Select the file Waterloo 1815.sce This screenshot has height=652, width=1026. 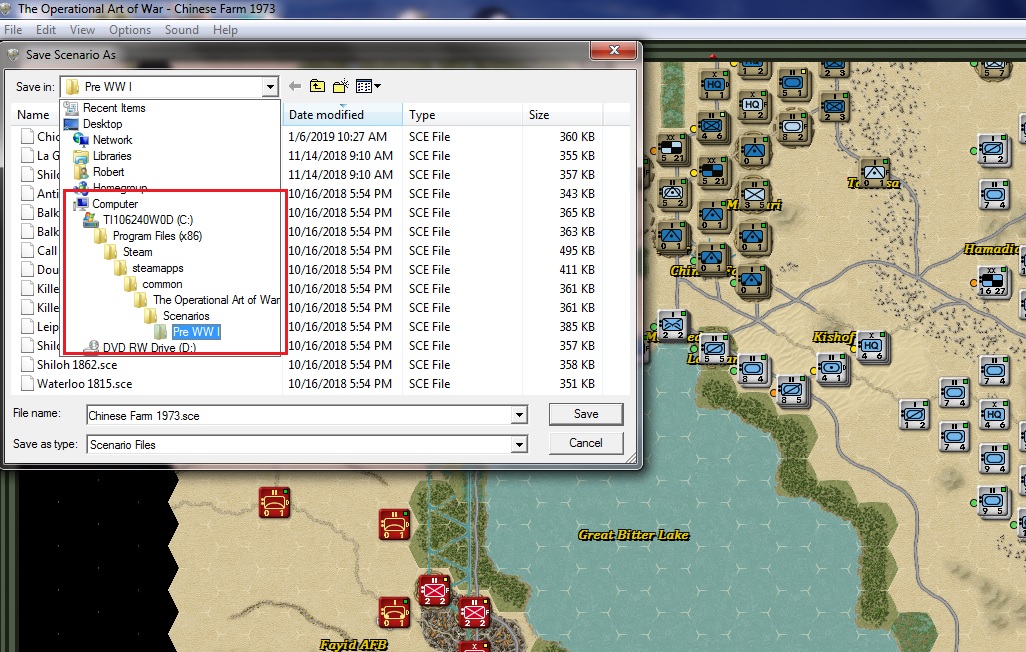pos(84,384)
